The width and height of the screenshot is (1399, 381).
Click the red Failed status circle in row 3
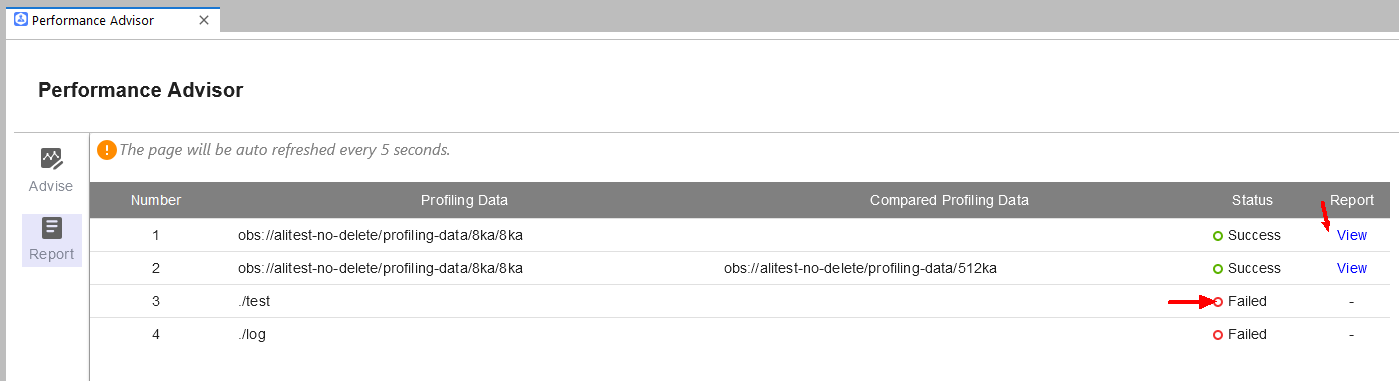click(1218, 302)
